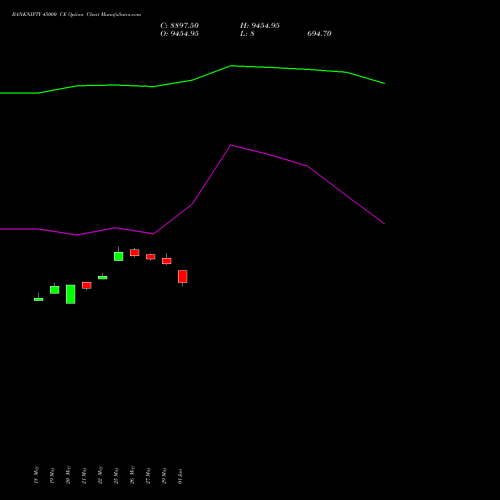Click the 18 May date label
Screen dimensions: 500x500
click(36, 475)
